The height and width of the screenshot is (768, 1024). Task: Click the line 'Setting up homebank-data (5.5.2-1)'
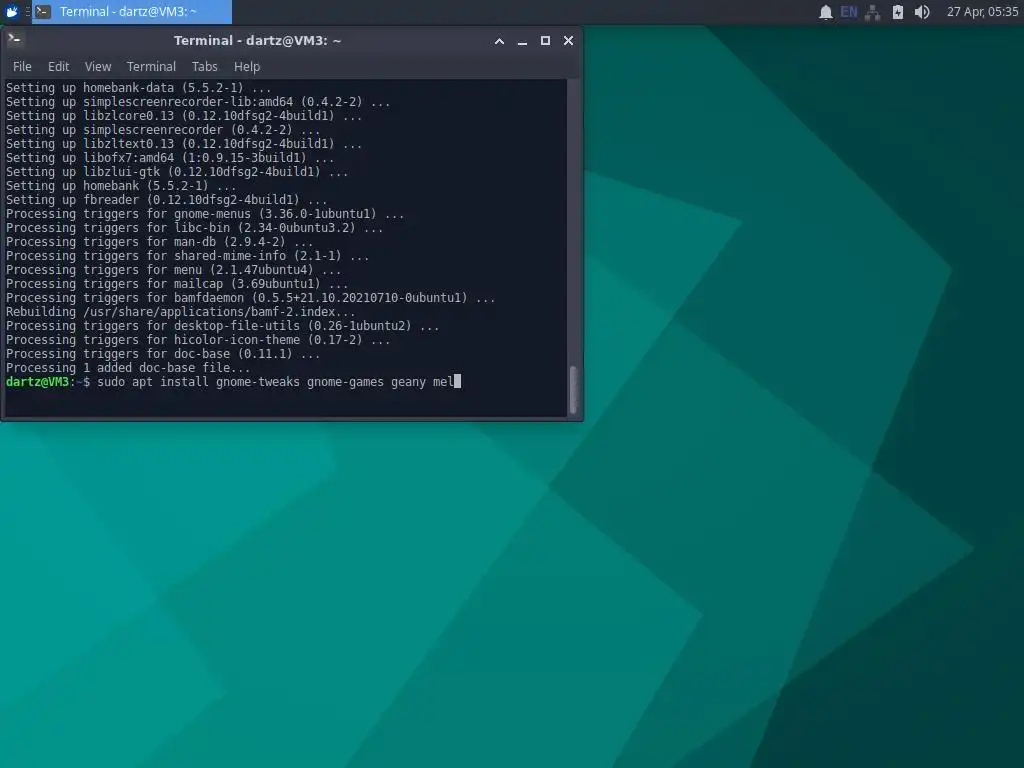pyautogui.click(x=138, y=88)
